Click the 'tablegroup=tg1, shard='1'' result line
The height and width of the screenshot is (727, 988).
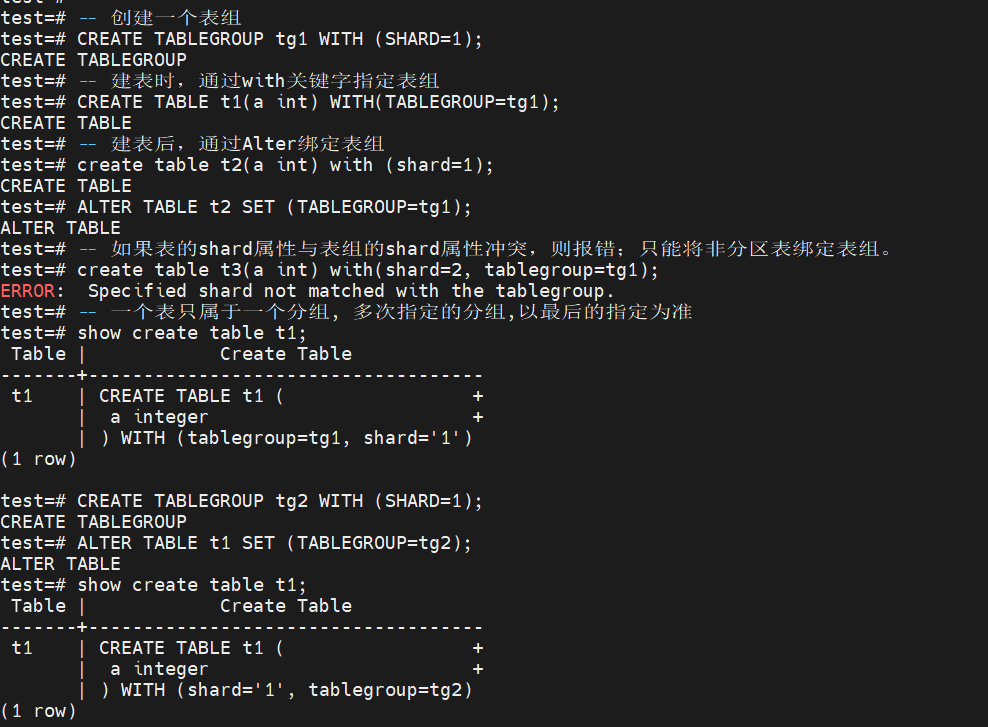[x=286, y=438]
